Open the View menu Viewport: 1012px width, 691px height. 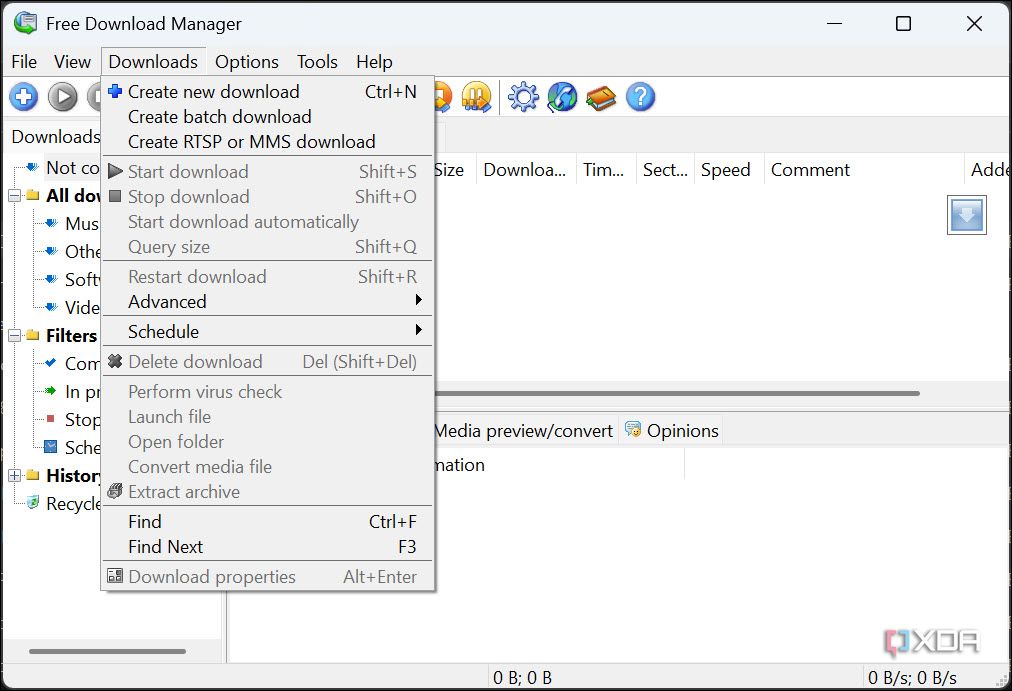72,62
